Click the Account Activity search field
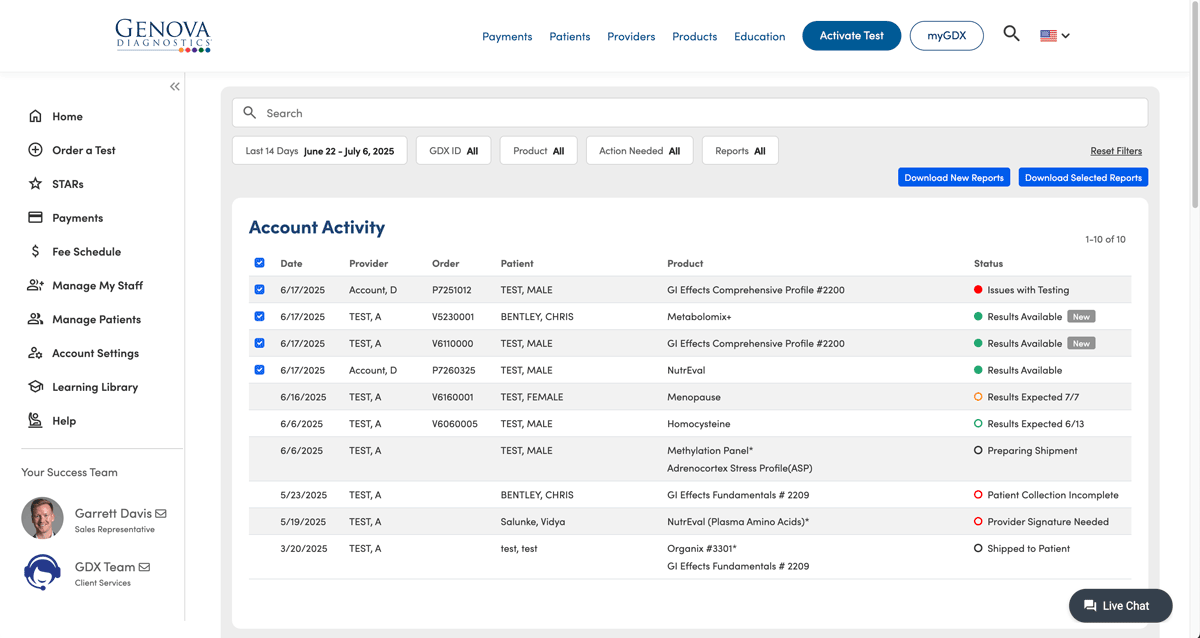1200x638 pixels. 690,113
